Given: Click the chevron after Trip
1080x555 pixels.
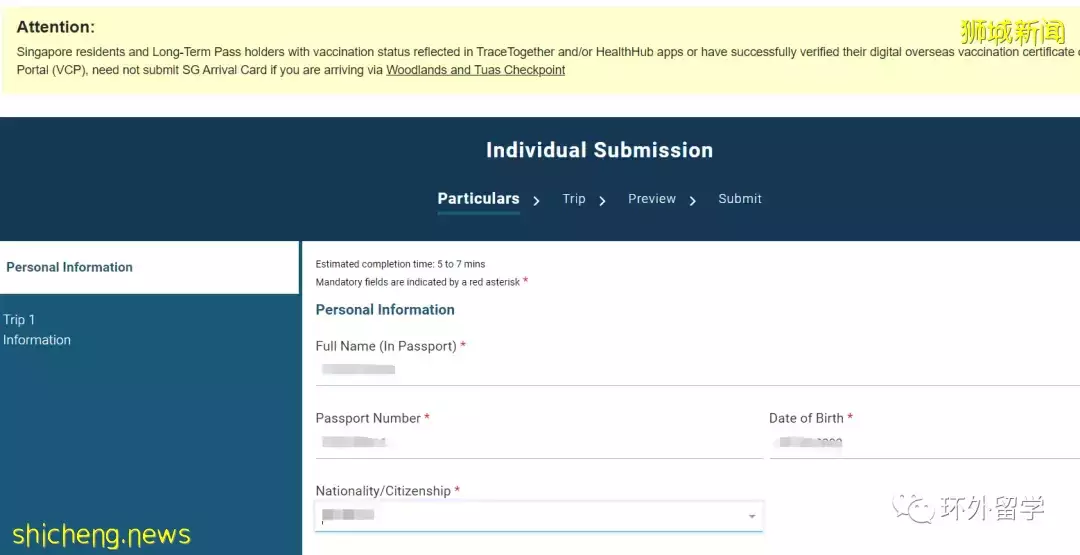Looking at the screenshot, I should [x=602, y=201].
